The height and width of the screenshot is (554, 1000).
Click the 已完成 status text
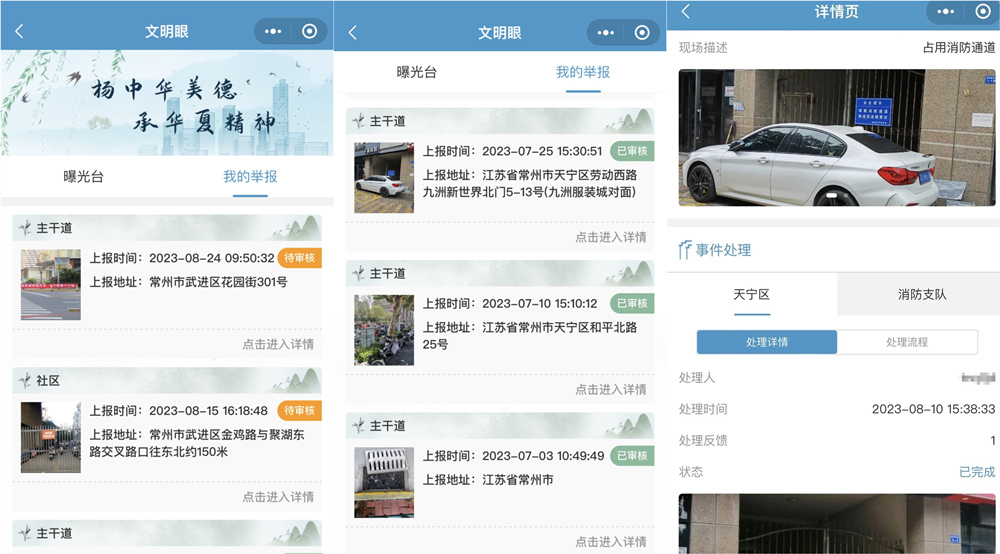[x=977, y=472]
